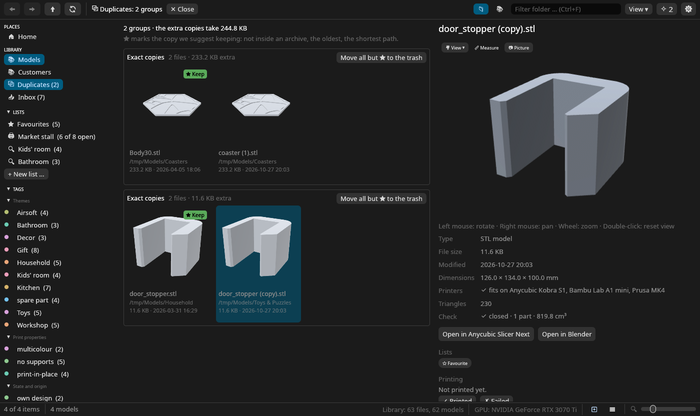Click the /tmp/Models/Household path text
This screenshot has height=416, width=700.
pos(161,302)
